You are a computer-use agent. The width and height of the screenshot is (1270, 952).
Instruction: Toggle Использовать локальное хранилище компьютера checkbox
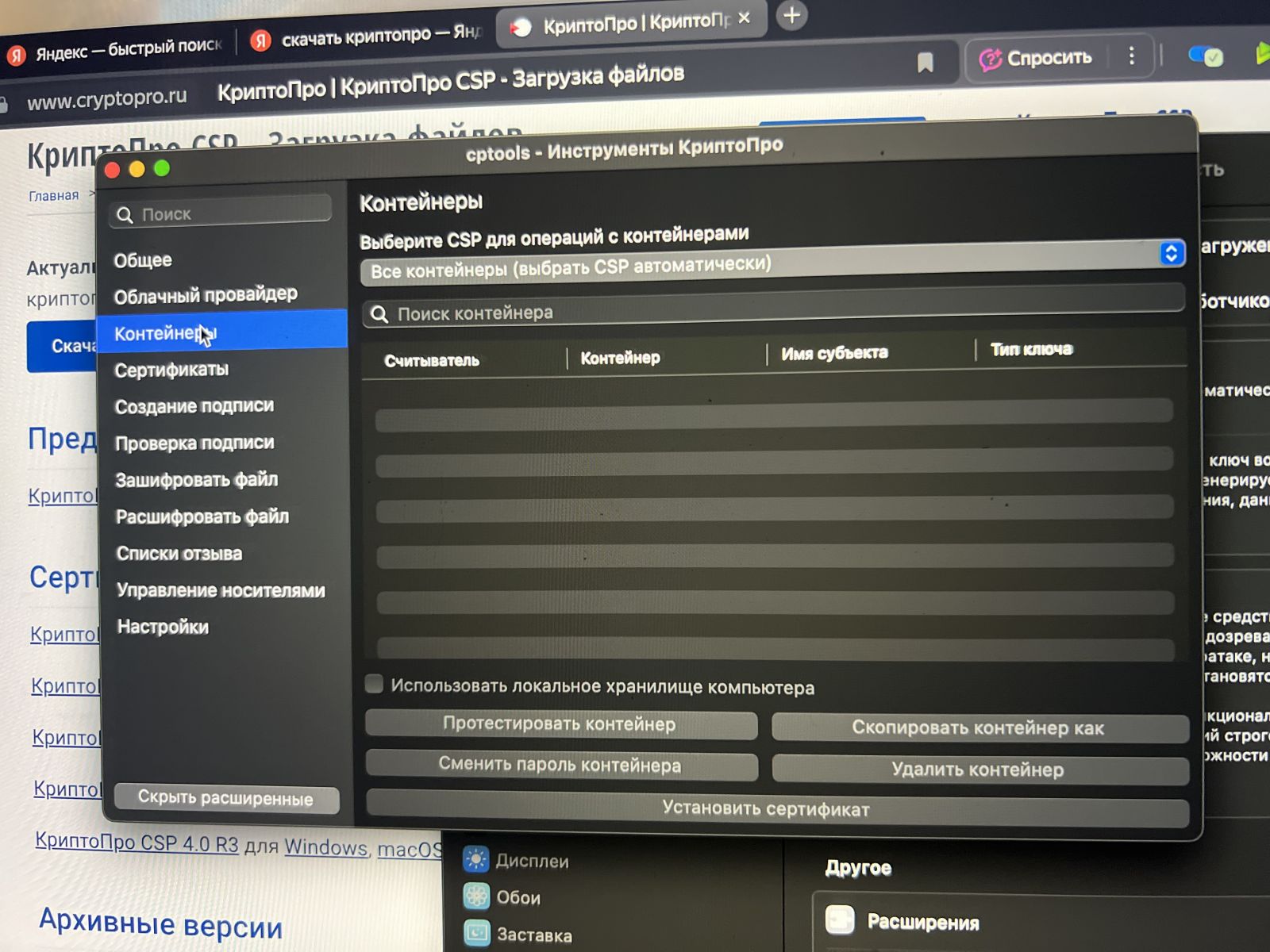374,684
